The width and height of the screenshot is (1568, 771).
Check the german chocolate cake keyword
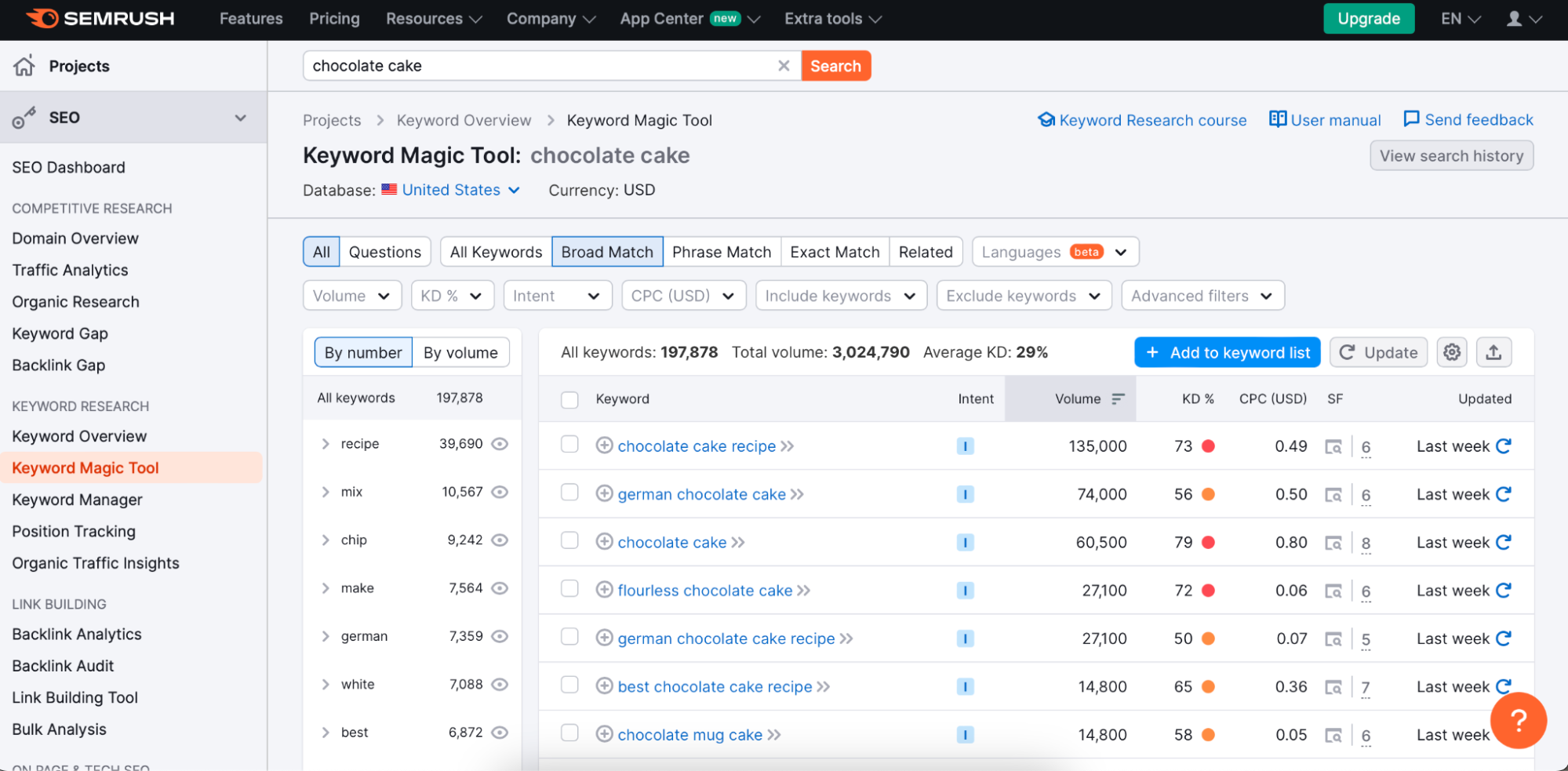569,494
